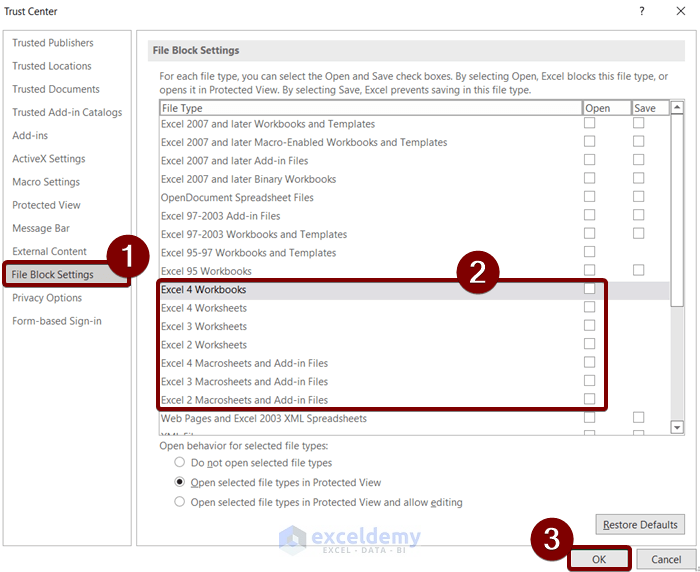
Task: Check Save for Excel 95 Workbooks
Action: (638, 270)
